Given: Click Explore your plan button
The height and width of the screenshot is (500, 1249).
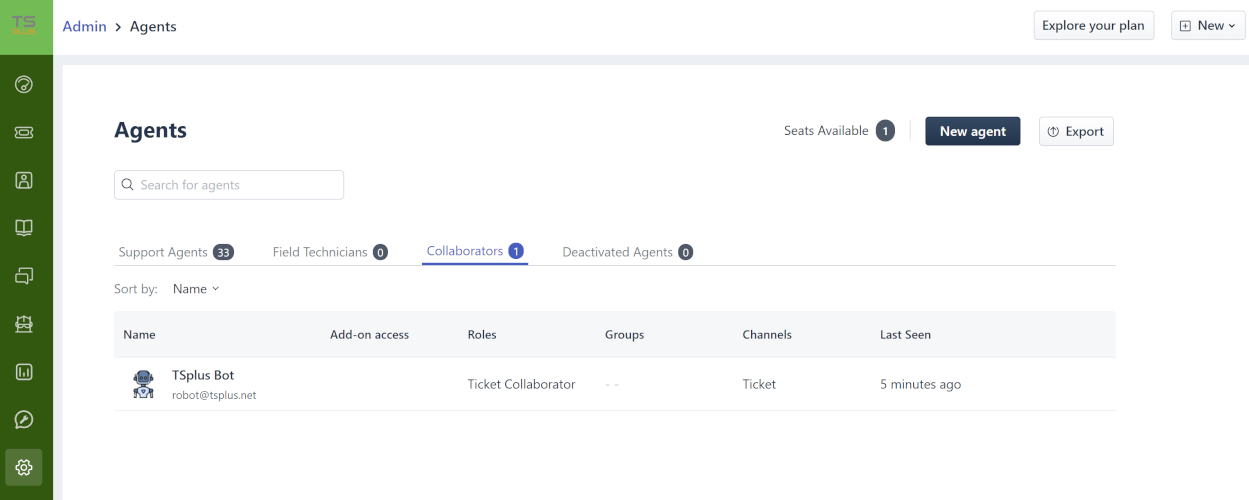Looking at the screenshot, I should point(1093,26).
